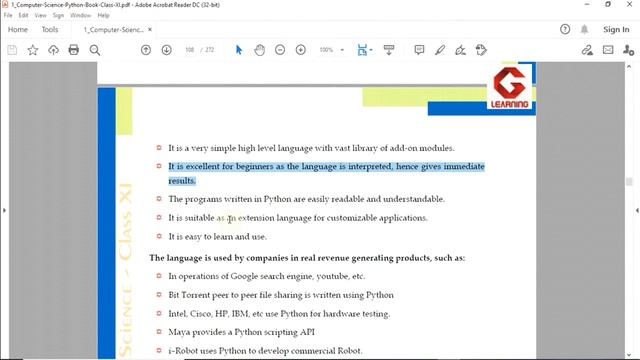Open the Sign menu
Screen dimensions: 640x360
(58, 15)
